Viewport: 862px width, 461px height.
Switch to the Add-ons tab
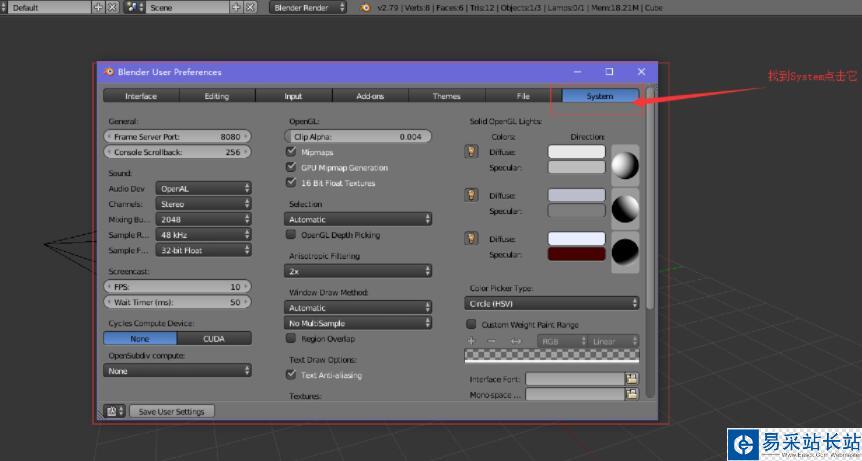click(370, 96)
